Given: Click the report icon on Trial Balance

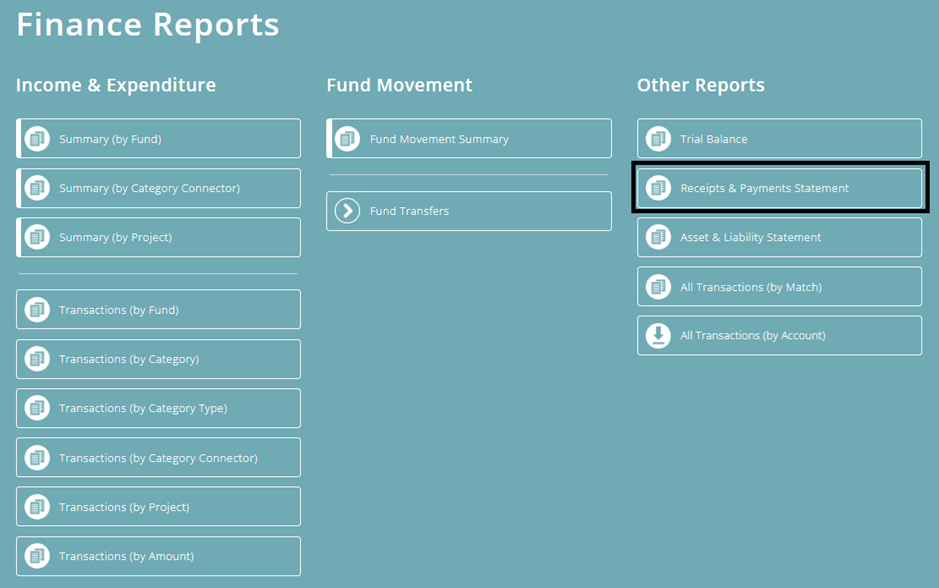Looking at the screenshot, I should pyautogui.click(x=658, y=138).
